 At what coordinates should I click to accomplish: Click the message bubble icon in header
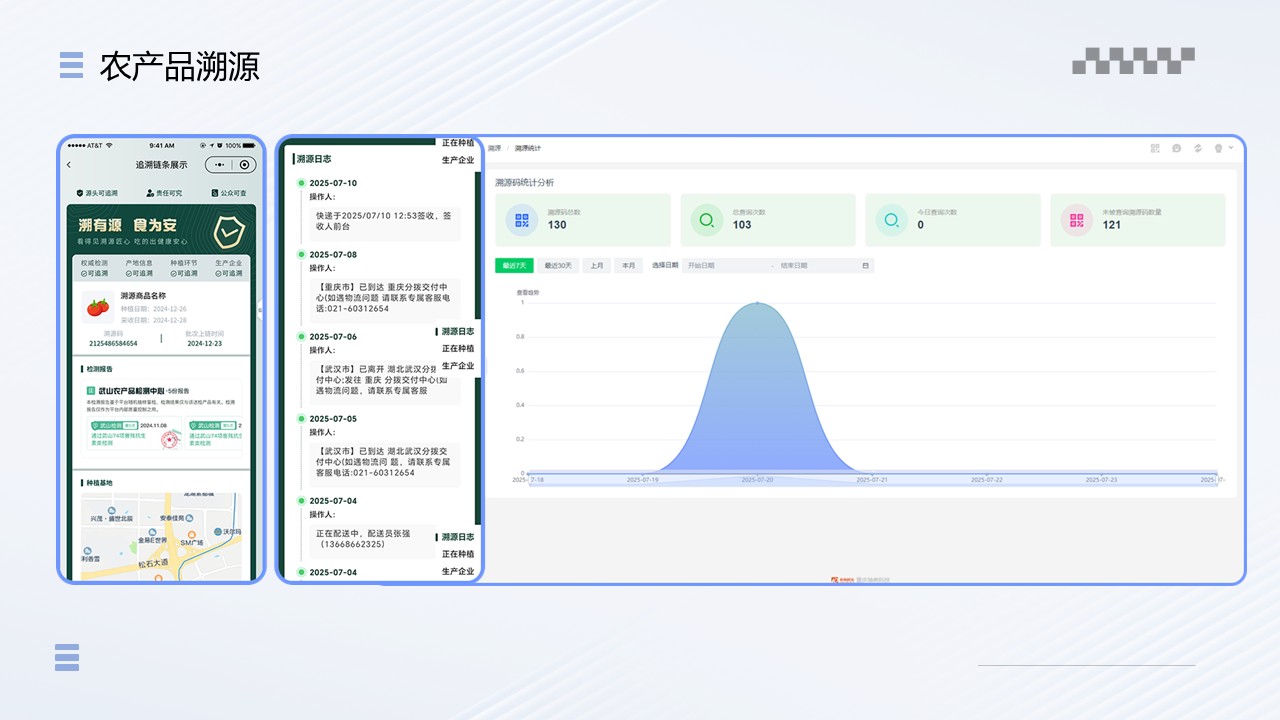1176,148
